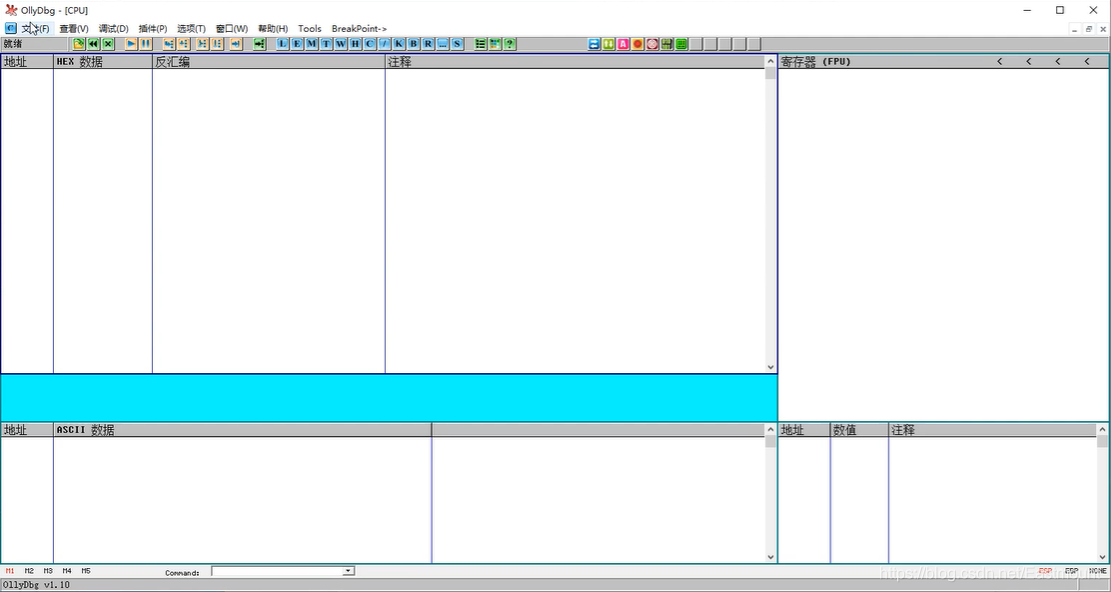The height and width of the screenshot is (592, 1111).
Task: Click dump pane scrollbar up arrow
Action: coord(771,429)
